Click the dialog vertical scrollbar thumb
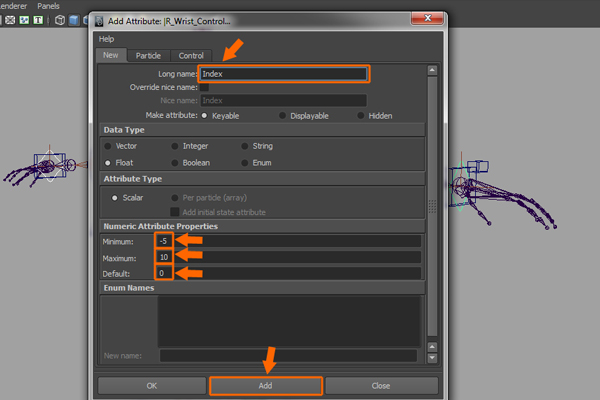 (432, 207)
